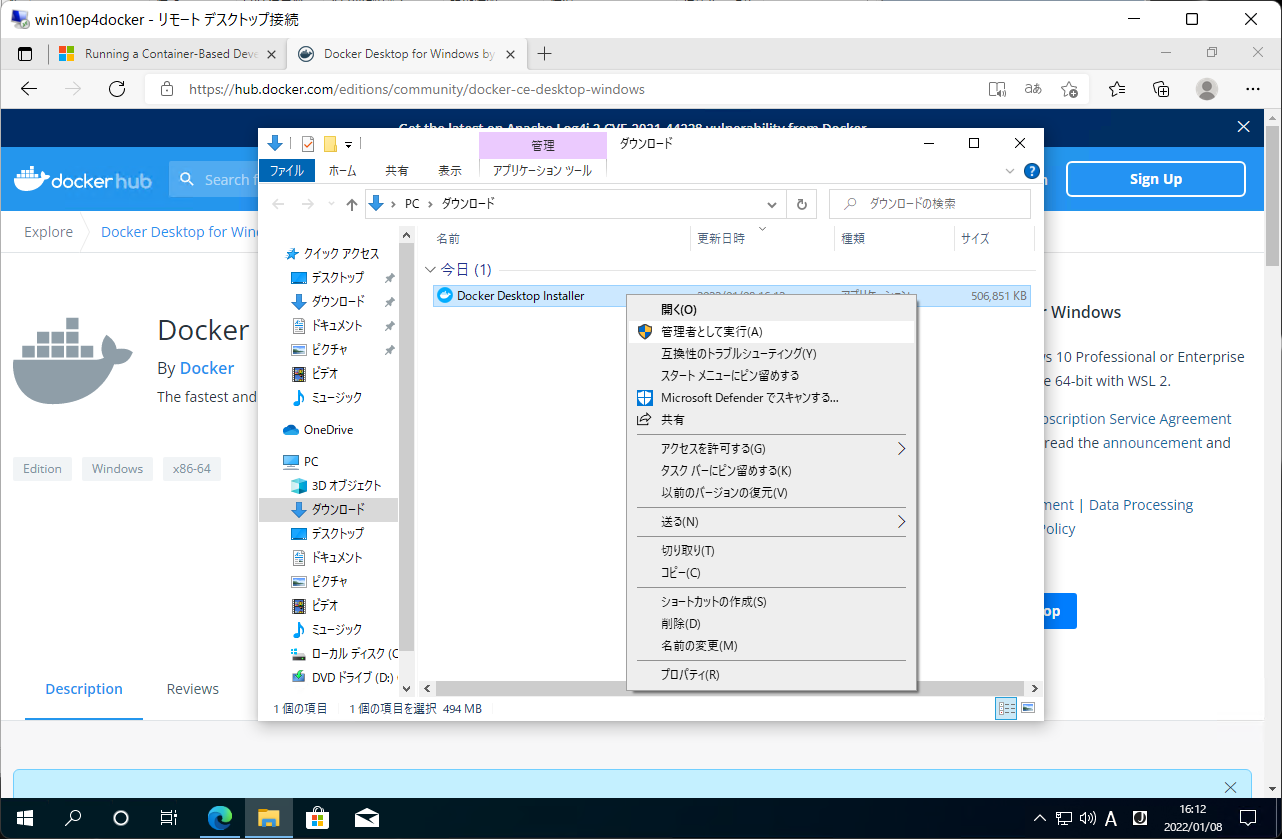Open Collections in the Edge toolbar
The width and height of the screenshot is (1282, 839).
click(1160, 89)
